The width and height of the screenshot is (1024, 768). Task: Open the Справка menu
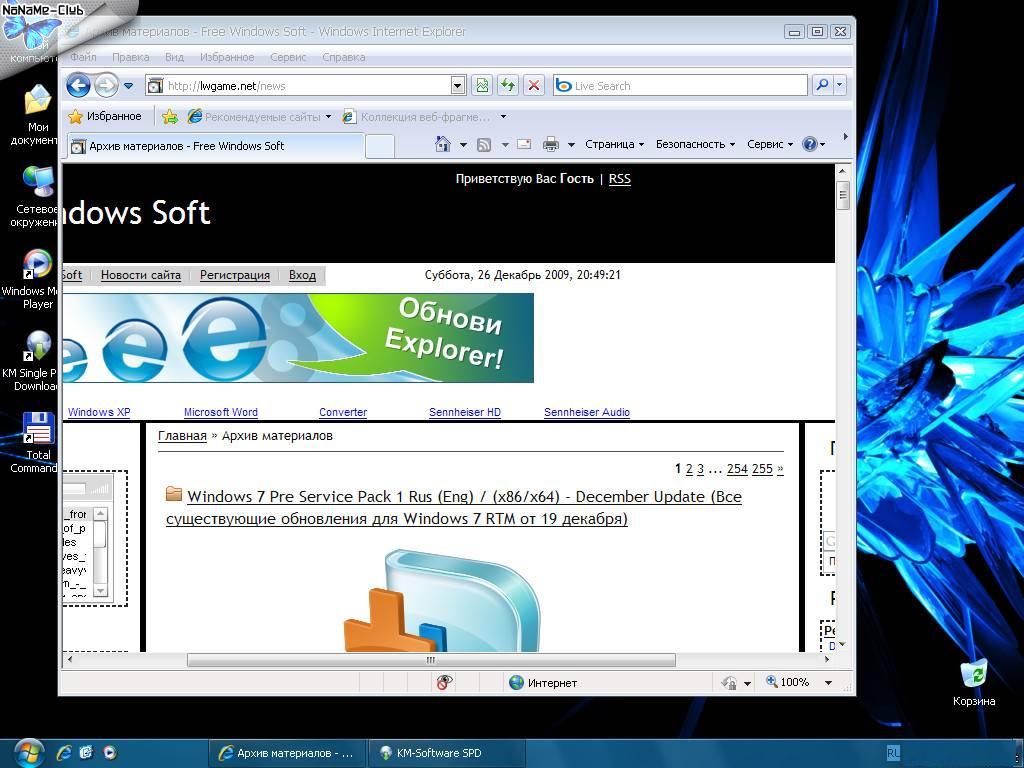coord(344,57)
